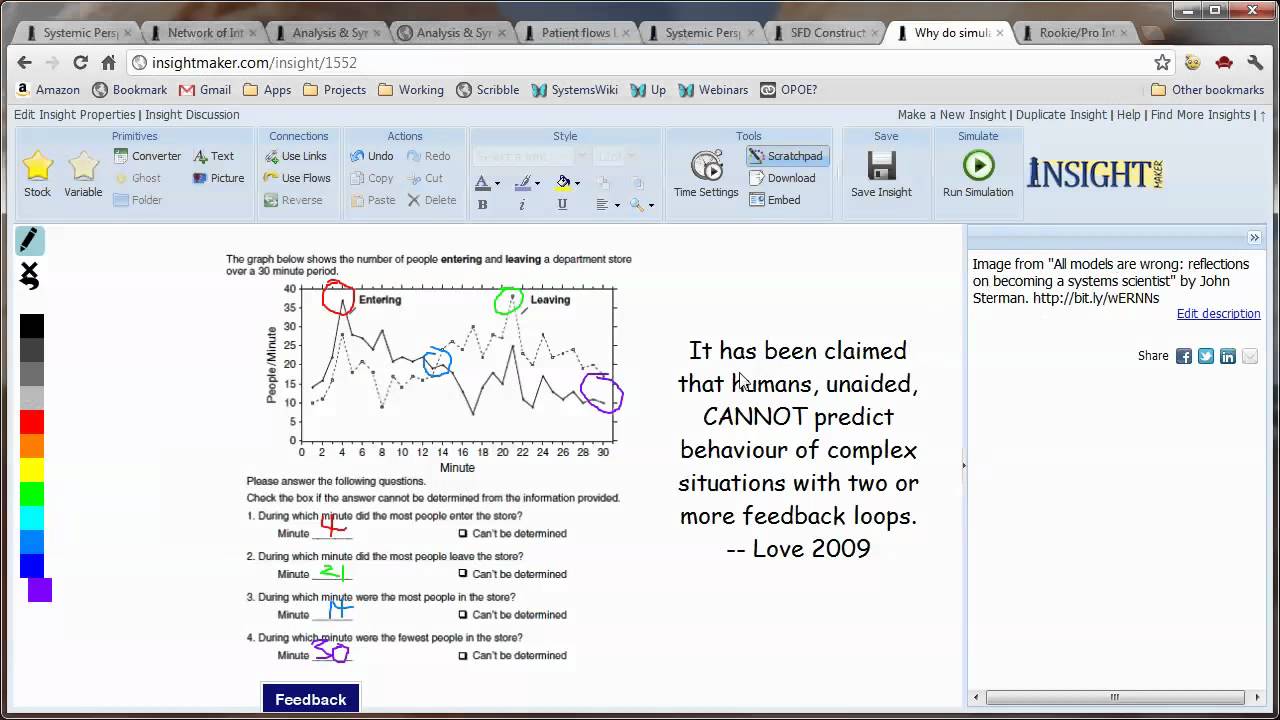The width and height of the screenshot is (1280, 720).
Task: Open Insight Discussion
Action: pos(192,114)
